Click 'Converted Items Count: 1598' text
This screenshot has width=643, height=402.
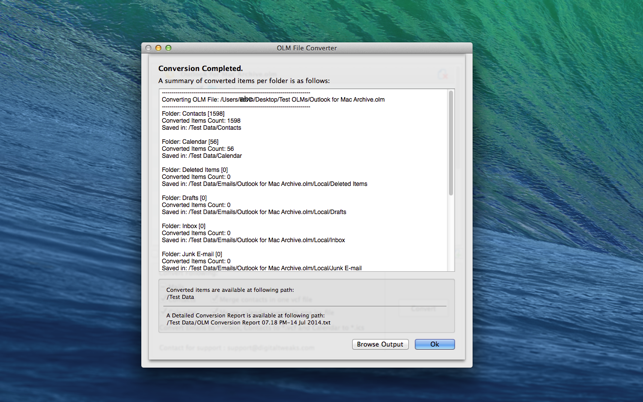201,121
